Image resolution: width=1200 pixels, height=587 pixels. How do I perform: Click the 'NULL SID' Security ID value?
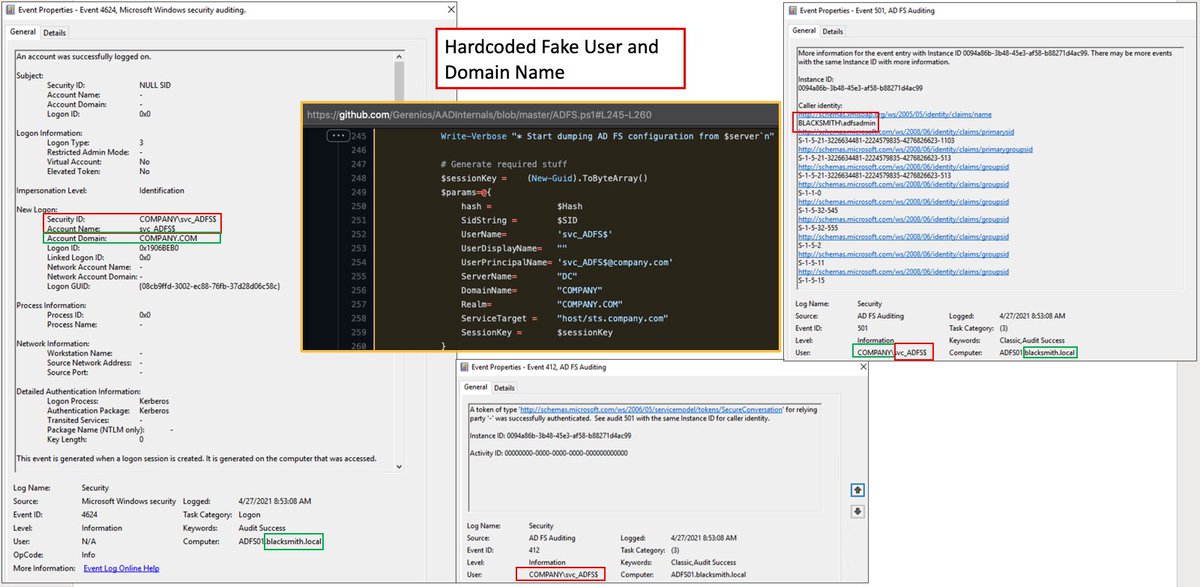click(155, 85)
